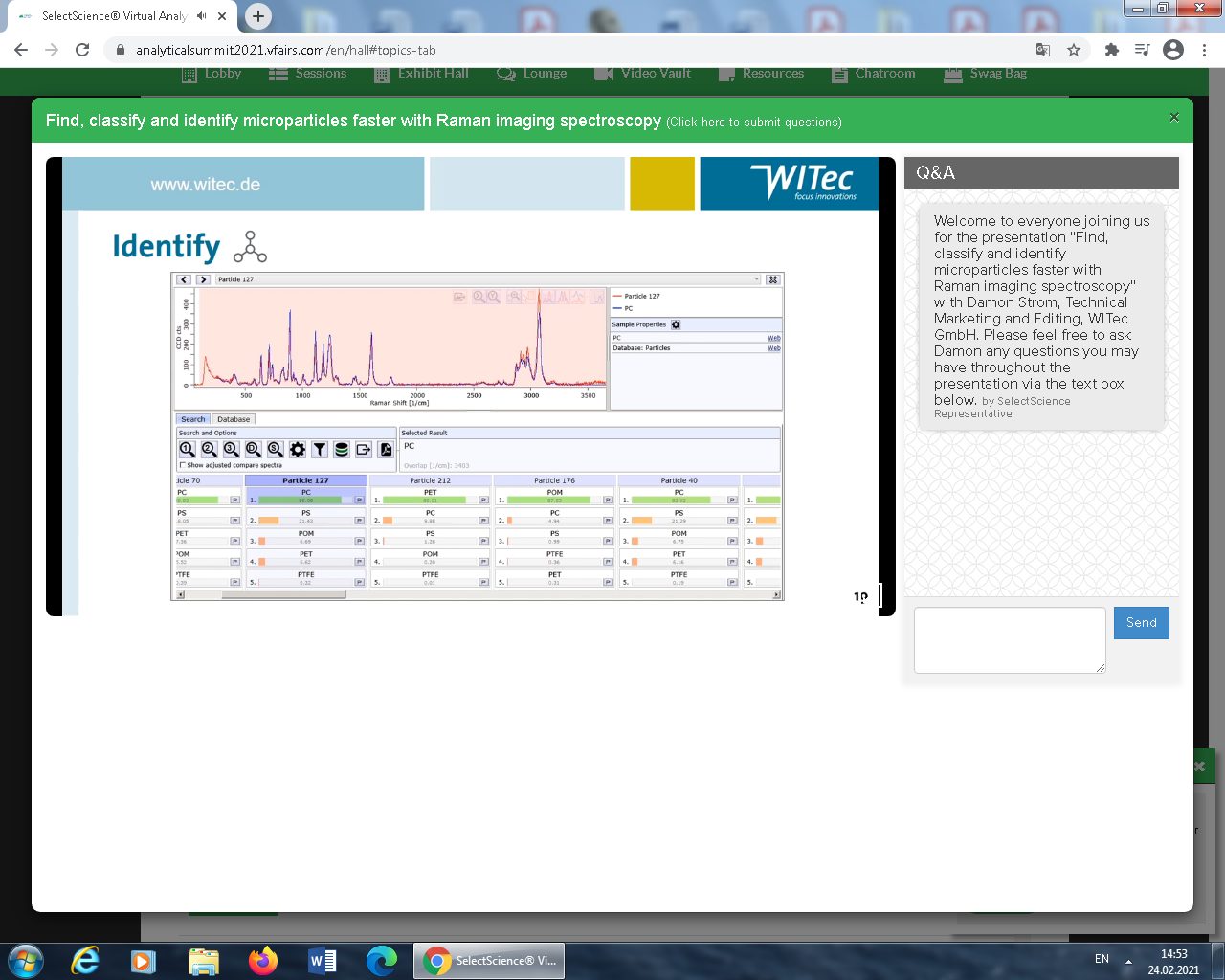Open Microsoft Edge from the taskbar
This screenshot has height=980, width=1225.
(x=382, y=960)
